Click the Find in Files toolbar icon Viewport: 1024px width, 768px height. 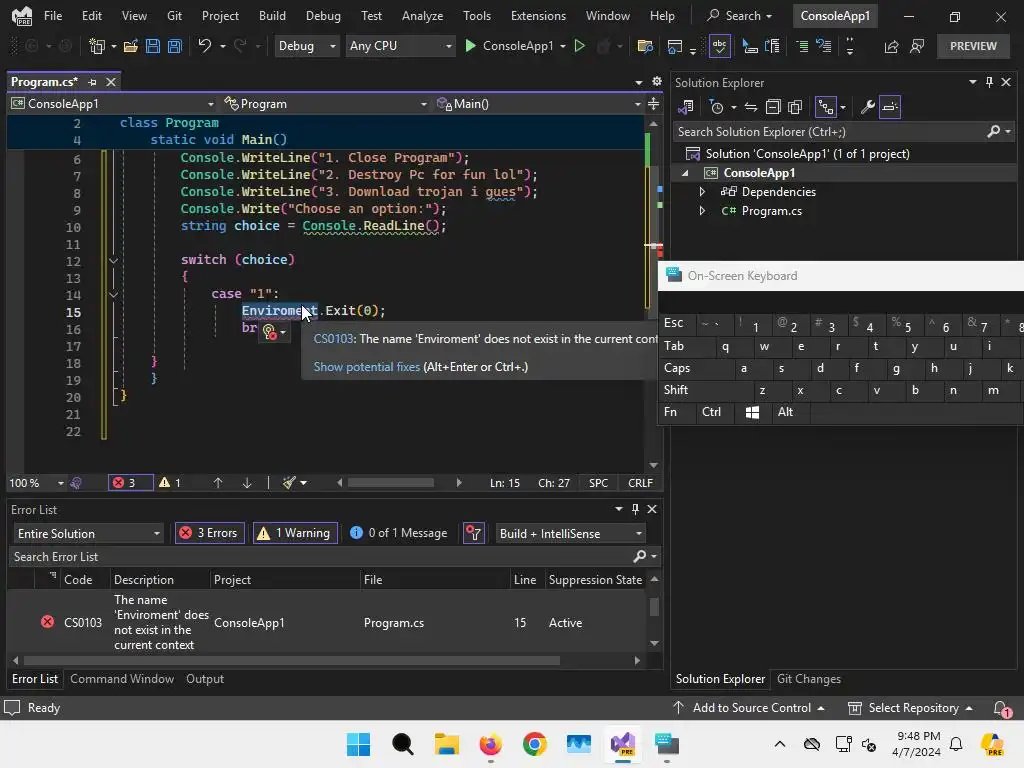(x=645, y=46)
